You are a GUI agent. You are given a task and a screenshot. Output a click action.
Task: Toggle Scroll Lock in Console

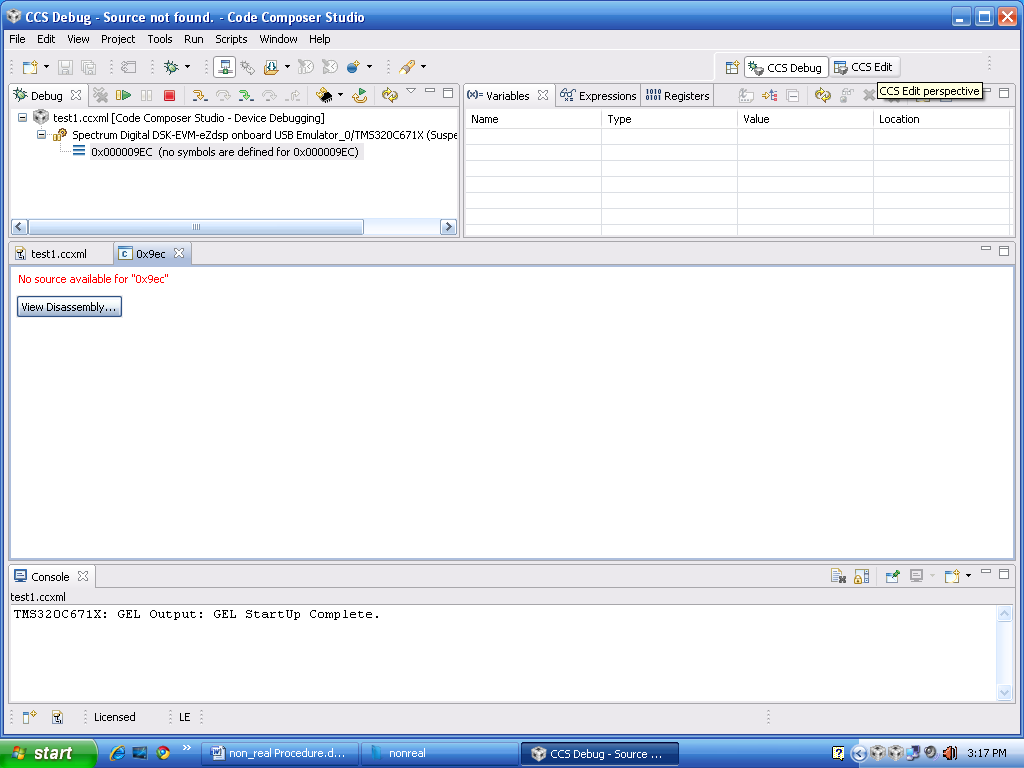861,576
